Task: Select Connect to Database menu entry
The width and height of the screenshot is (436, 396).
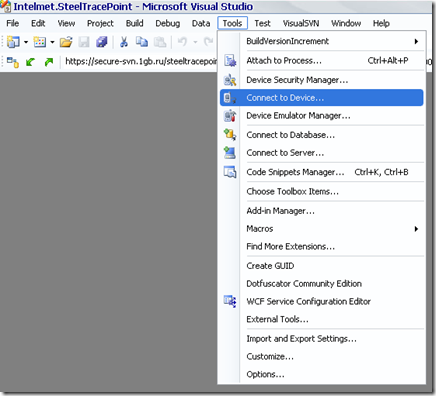Action: [x=322, y=135]
